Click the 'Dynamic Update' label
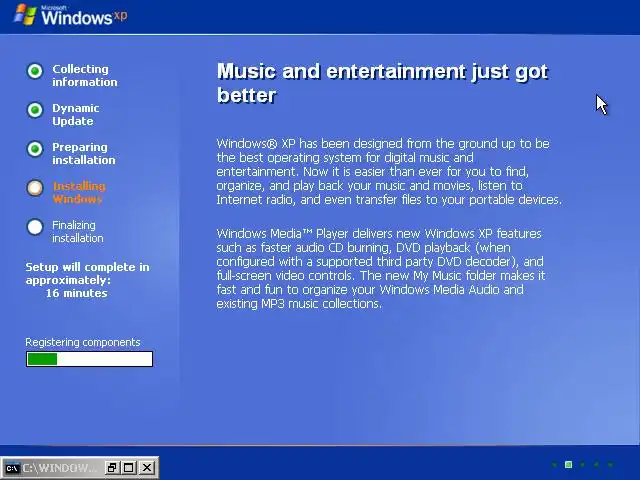This screenshot has height=480, width=640. pyautogui.click(x=76, y=115)
